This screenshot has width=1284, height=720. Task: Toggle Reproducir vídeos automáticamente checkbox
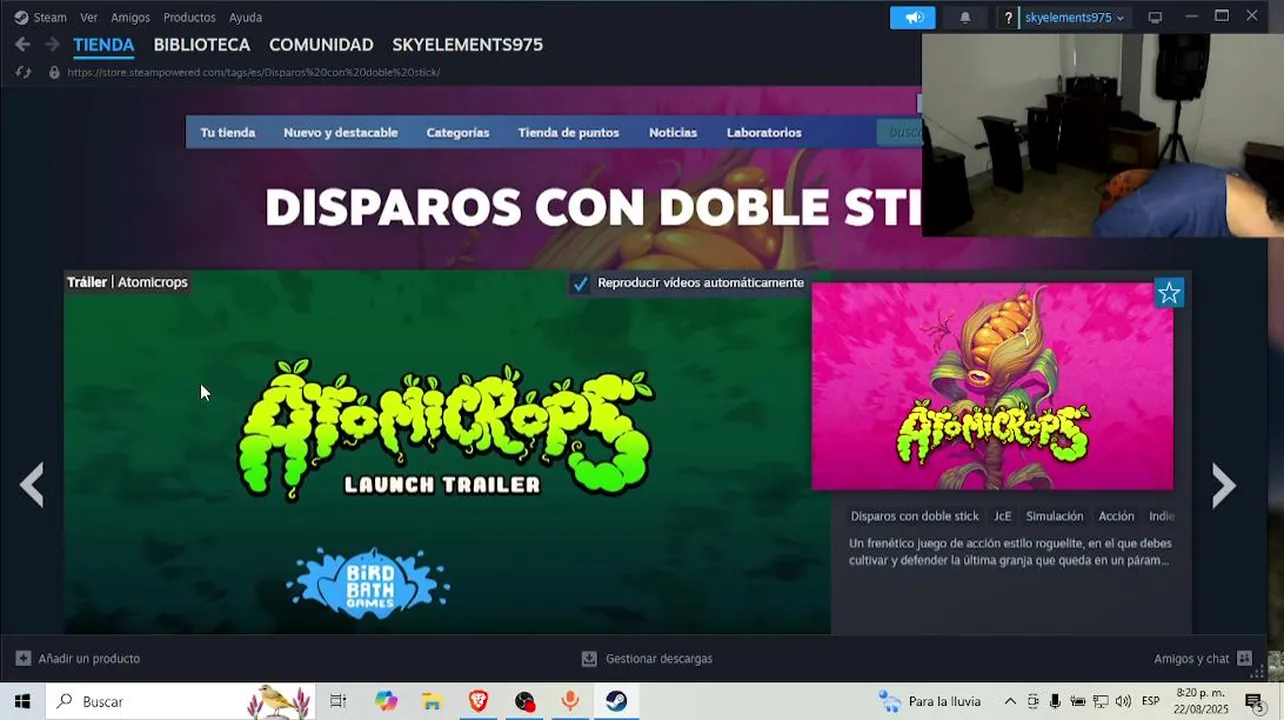pyautogui.click(x=580, y=283)
